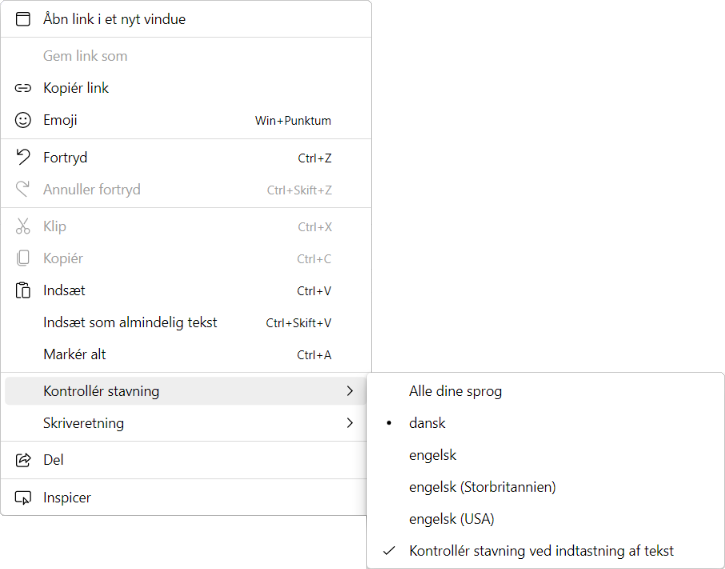The height and width of the screenshot is (569, 725).
Task: Click the Emoji smiley face icon
Action: pos(23,120)
